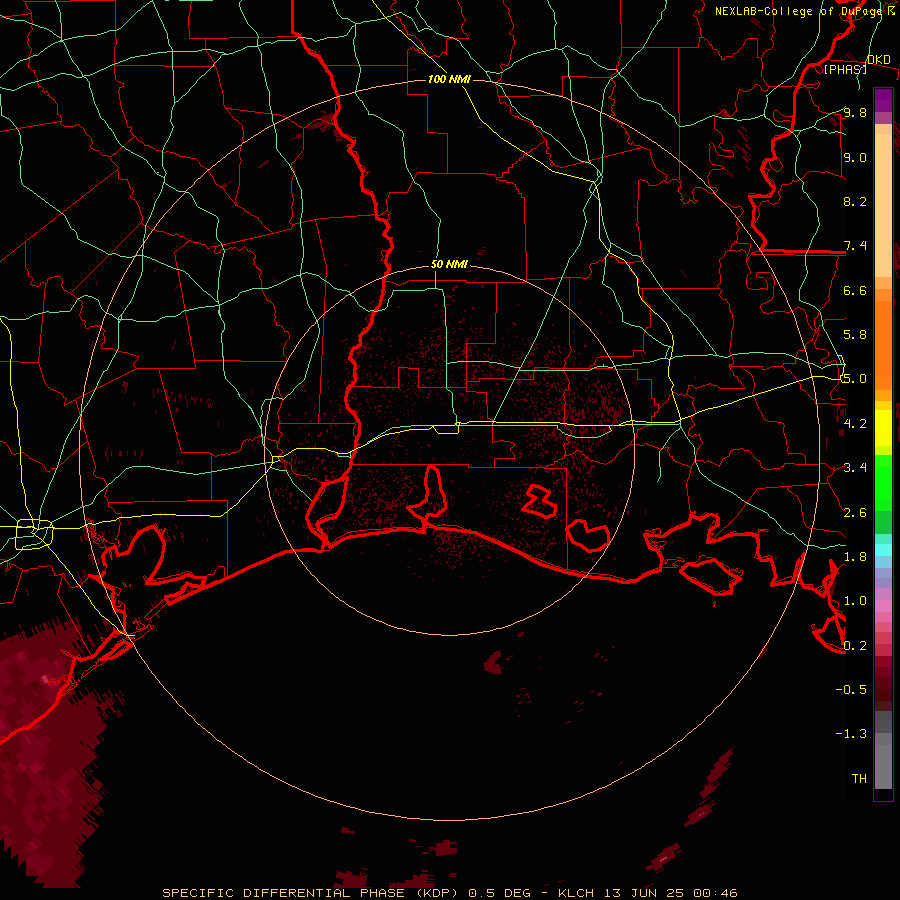Click the 1.8 value on color scale
900x900 pixels.
click(855, 556)
